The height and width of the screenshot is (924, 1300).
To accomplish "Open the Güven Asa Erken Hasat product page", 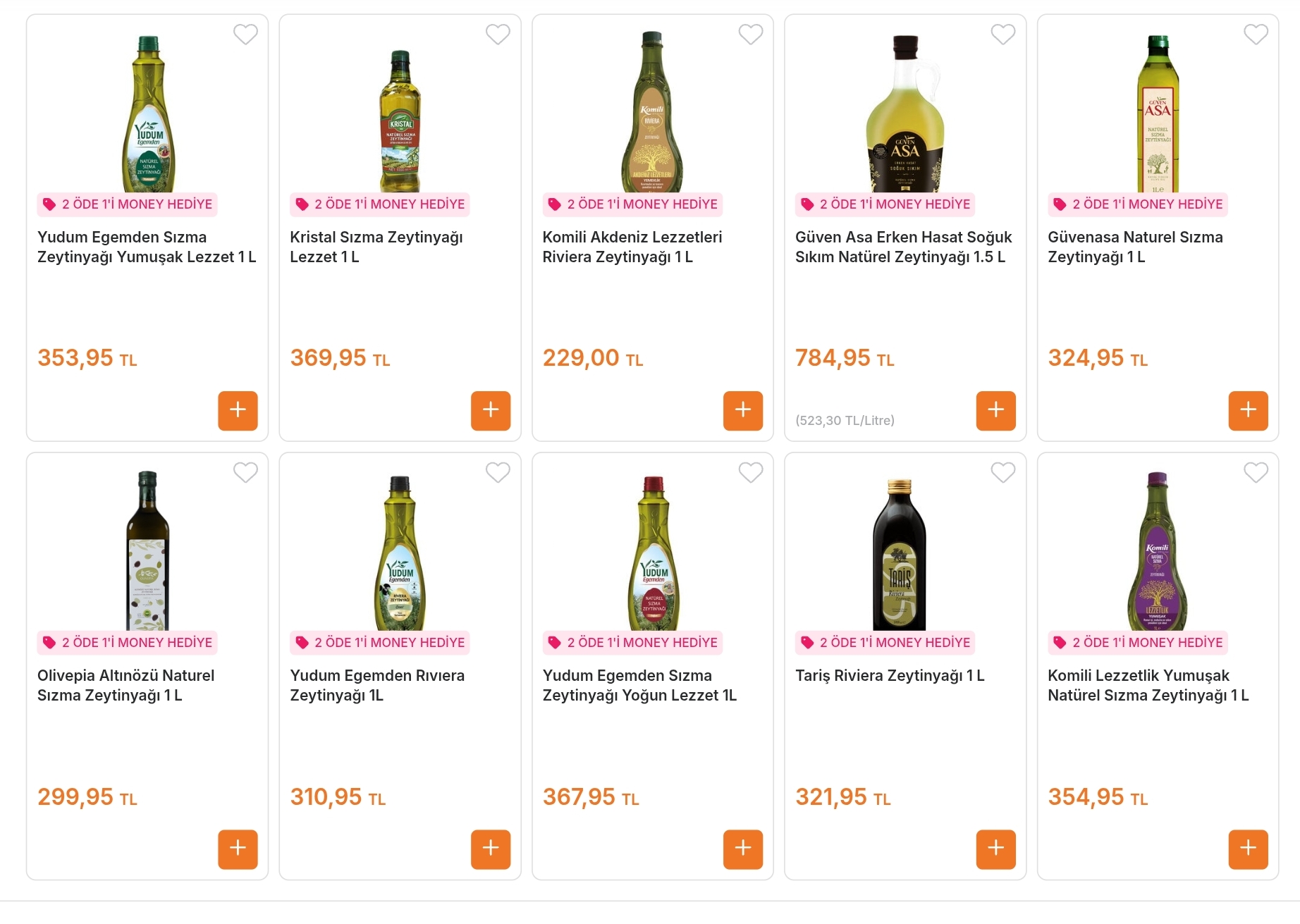I will (903, 247).
